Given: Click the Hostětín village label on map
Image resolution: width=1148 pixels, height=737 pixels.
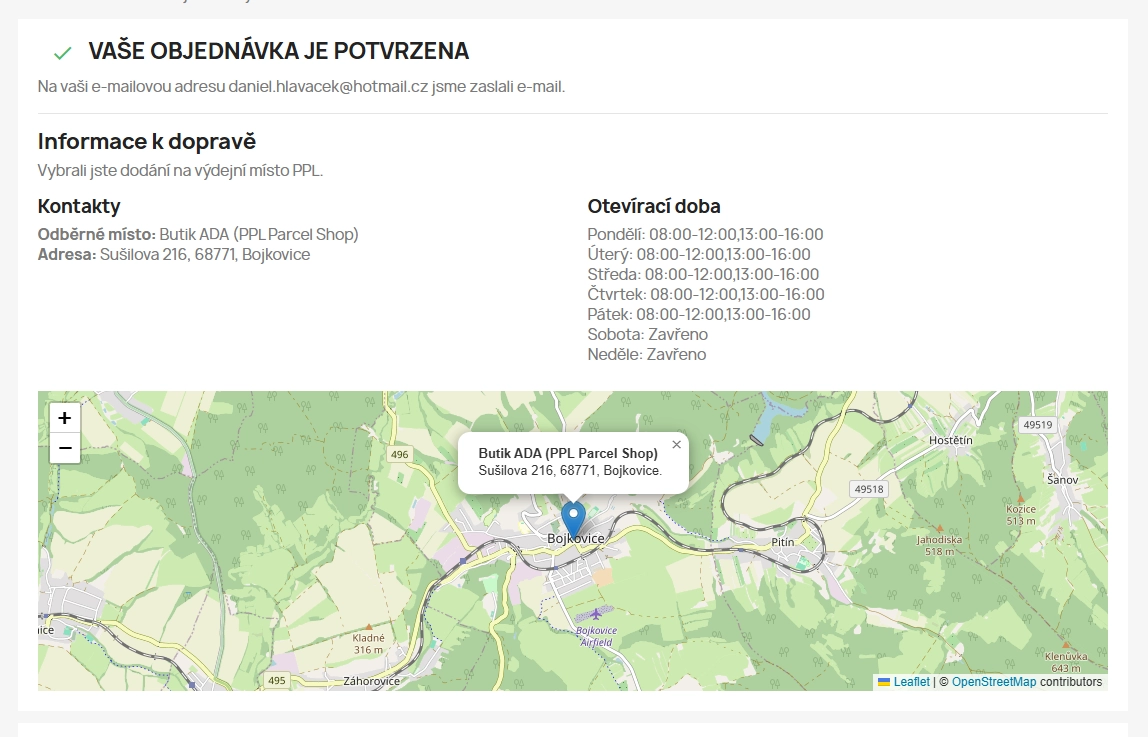Looking at the screenshot, I should (950, 440).
